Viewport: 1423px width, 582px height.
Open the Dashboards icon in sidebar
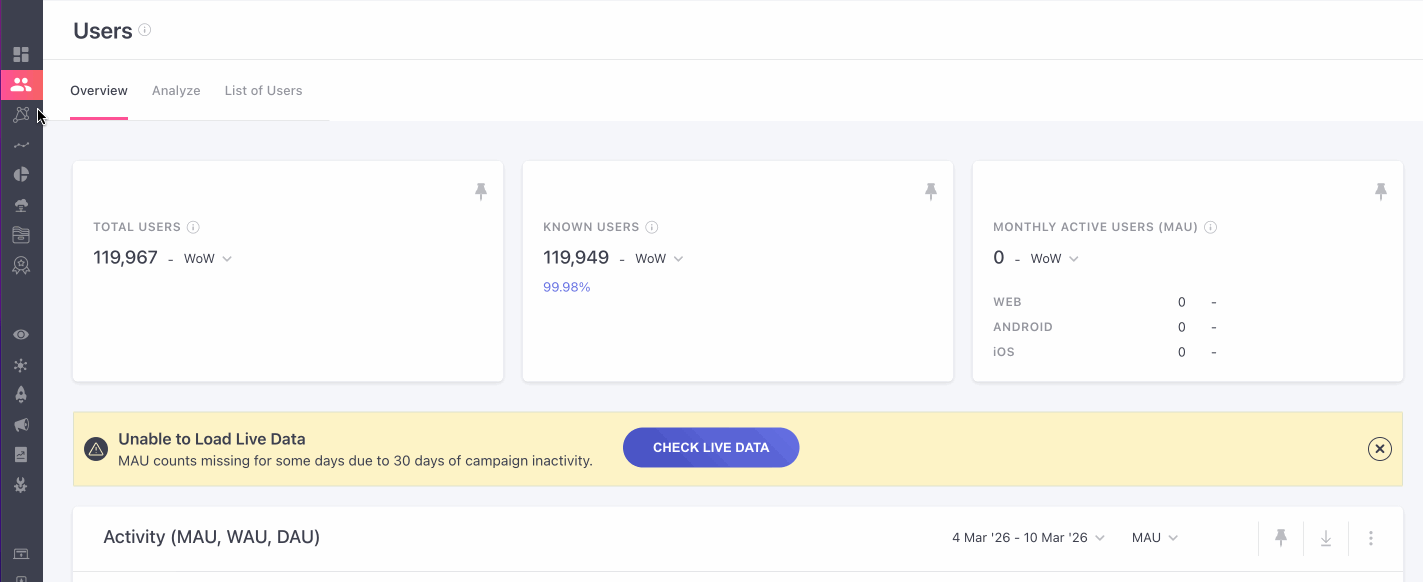[21, 54]
